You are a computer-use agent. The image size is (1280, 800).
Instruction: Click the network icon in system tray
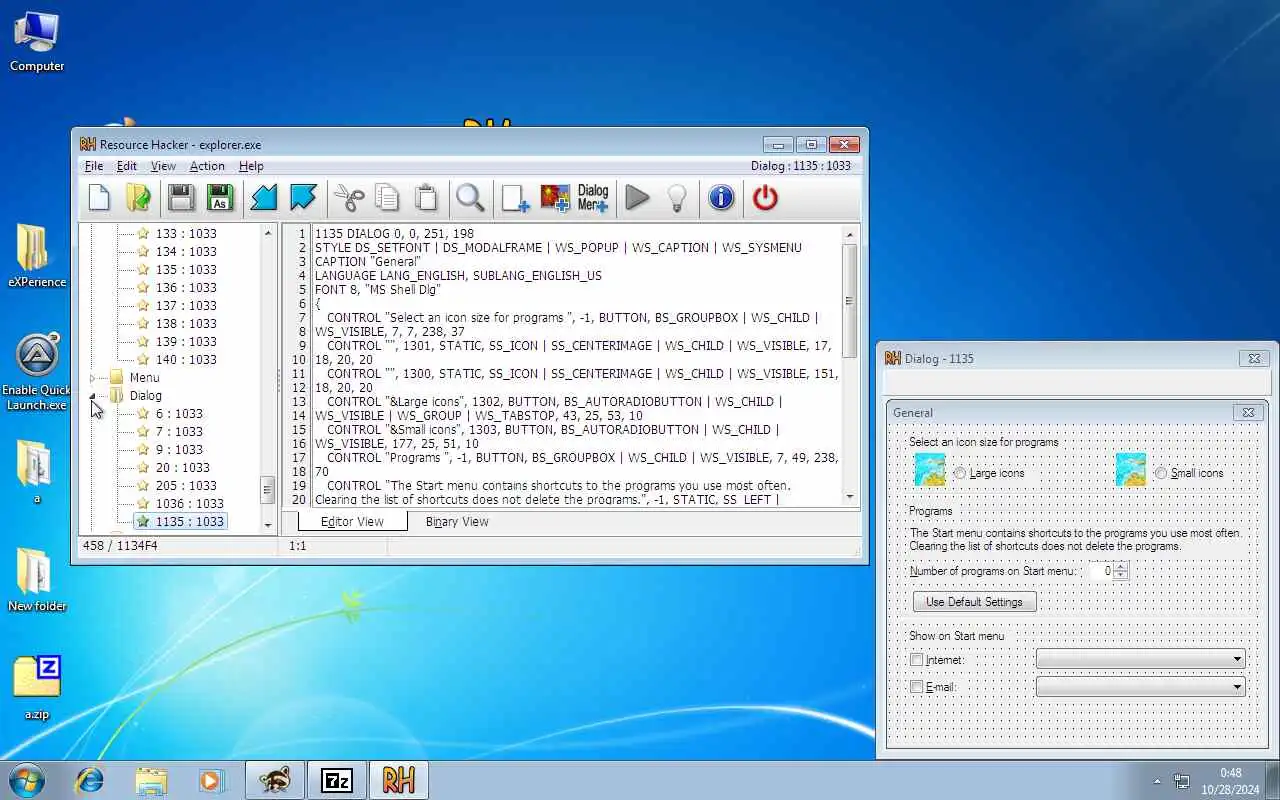click(1182, 781)
